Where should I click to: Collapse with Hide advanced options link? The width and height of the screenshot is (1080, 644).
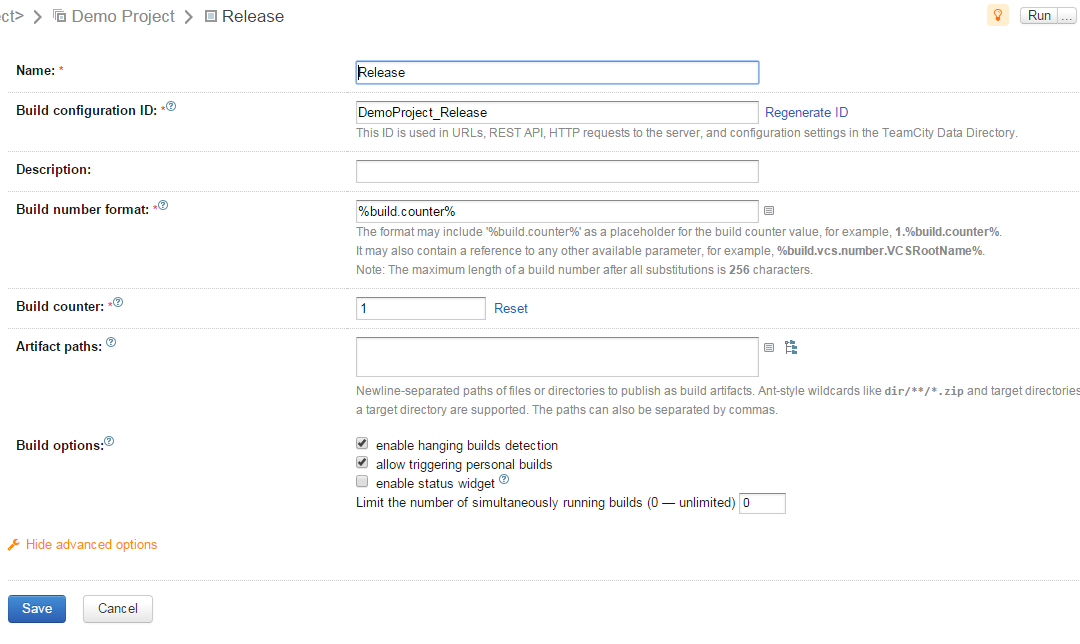[x=91, y=545]
